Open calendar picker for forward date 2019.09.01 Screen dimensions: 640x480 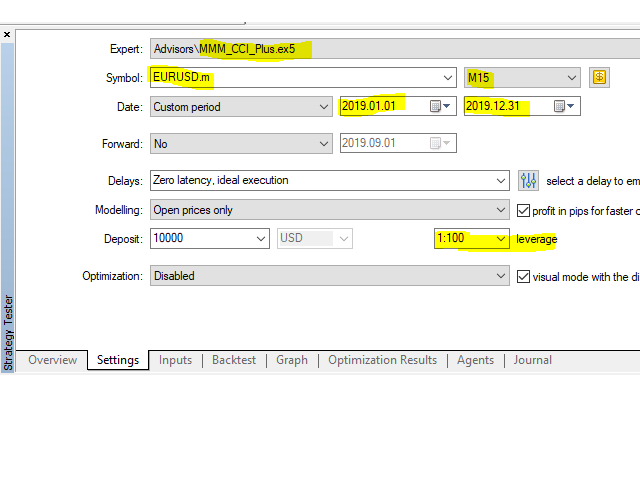[x=440, y=143]
